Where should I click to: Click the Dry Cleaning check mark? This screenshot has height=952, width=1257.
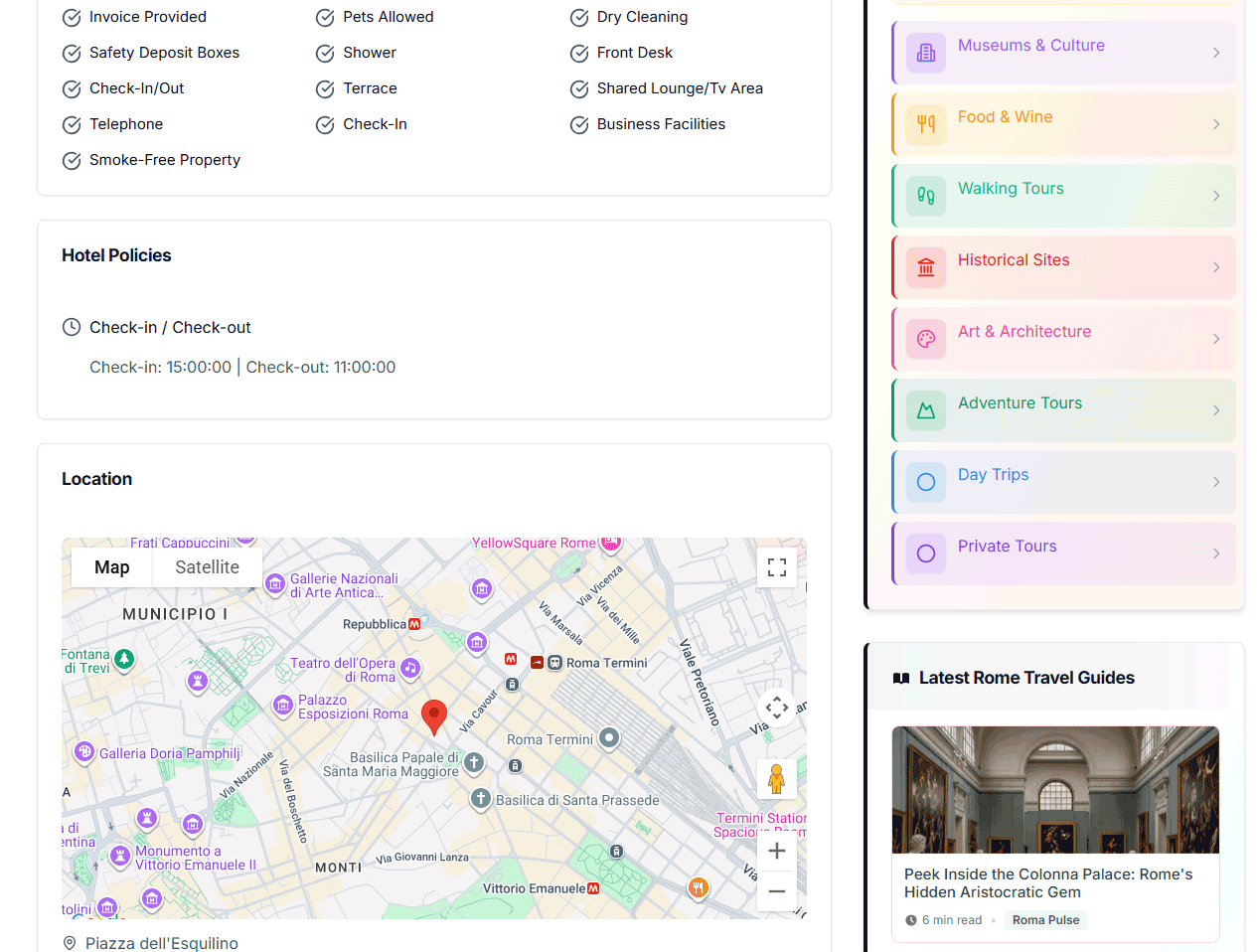579,18
